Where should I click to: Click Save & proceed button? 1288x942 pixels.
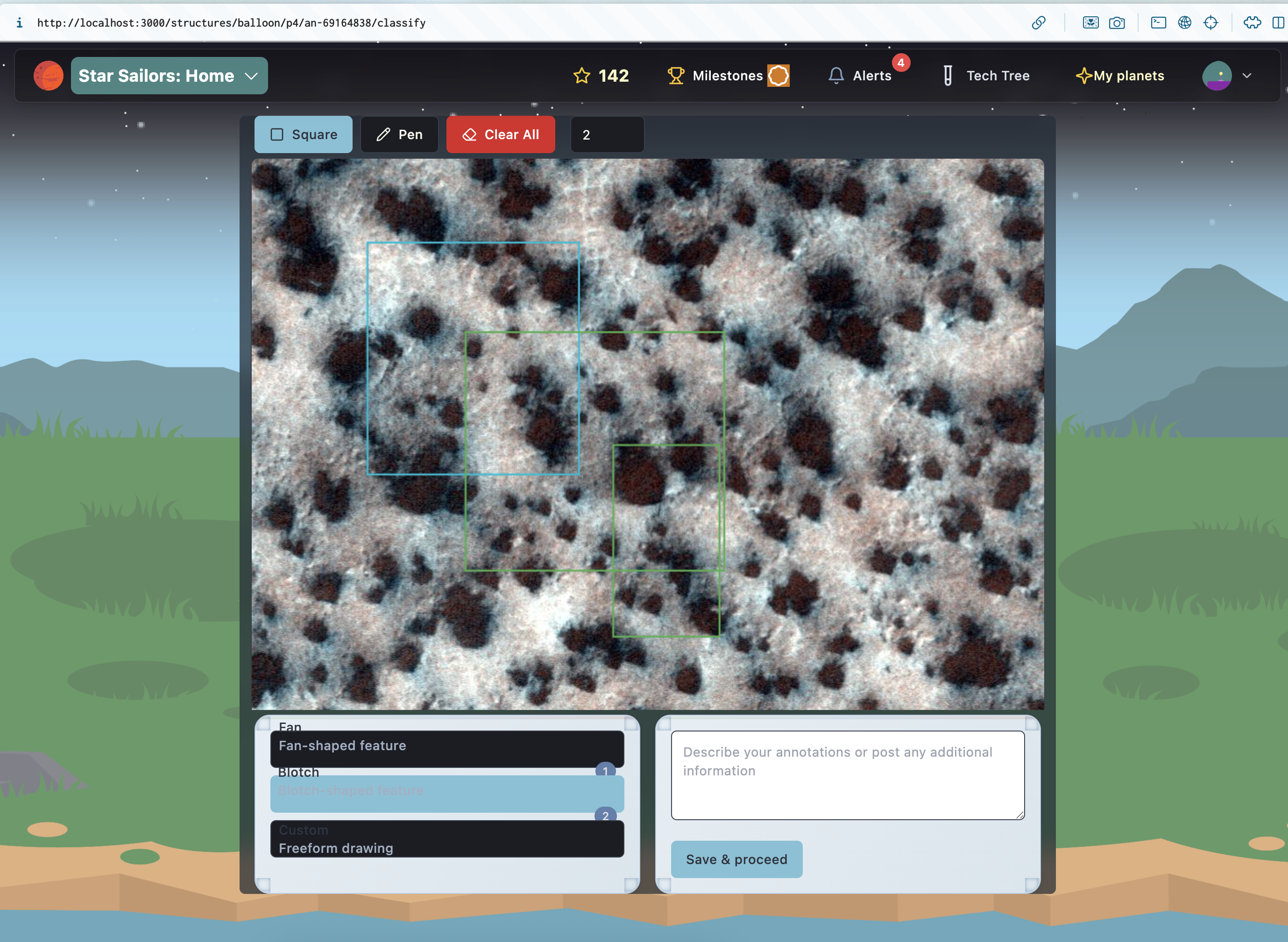[x=736, y=859]
